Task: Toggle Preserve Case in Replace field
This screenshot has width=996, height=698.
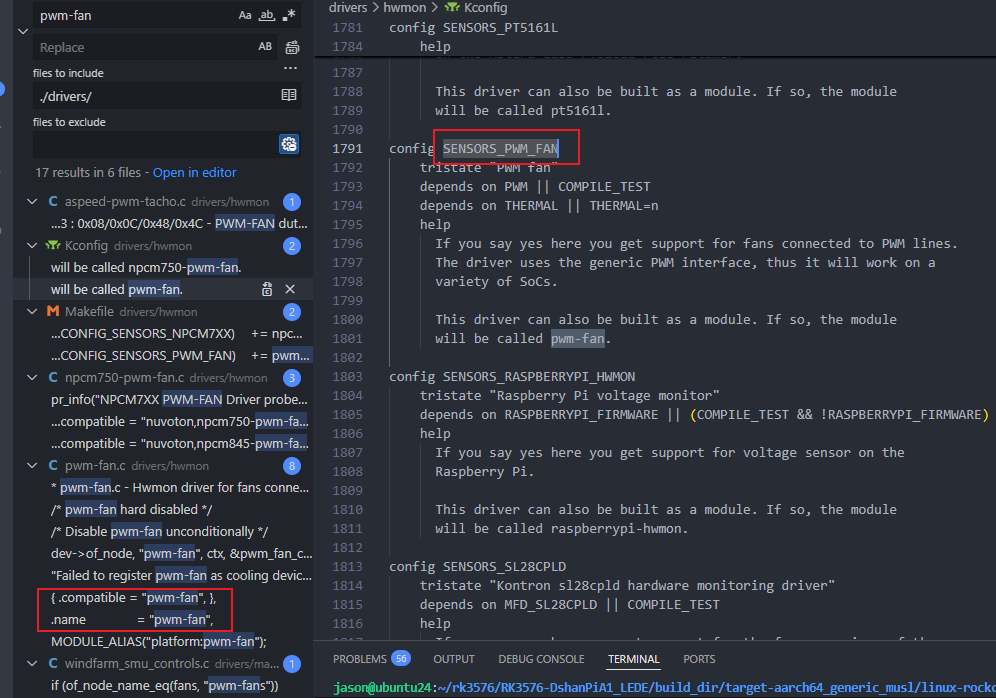Action: (265, 47)
